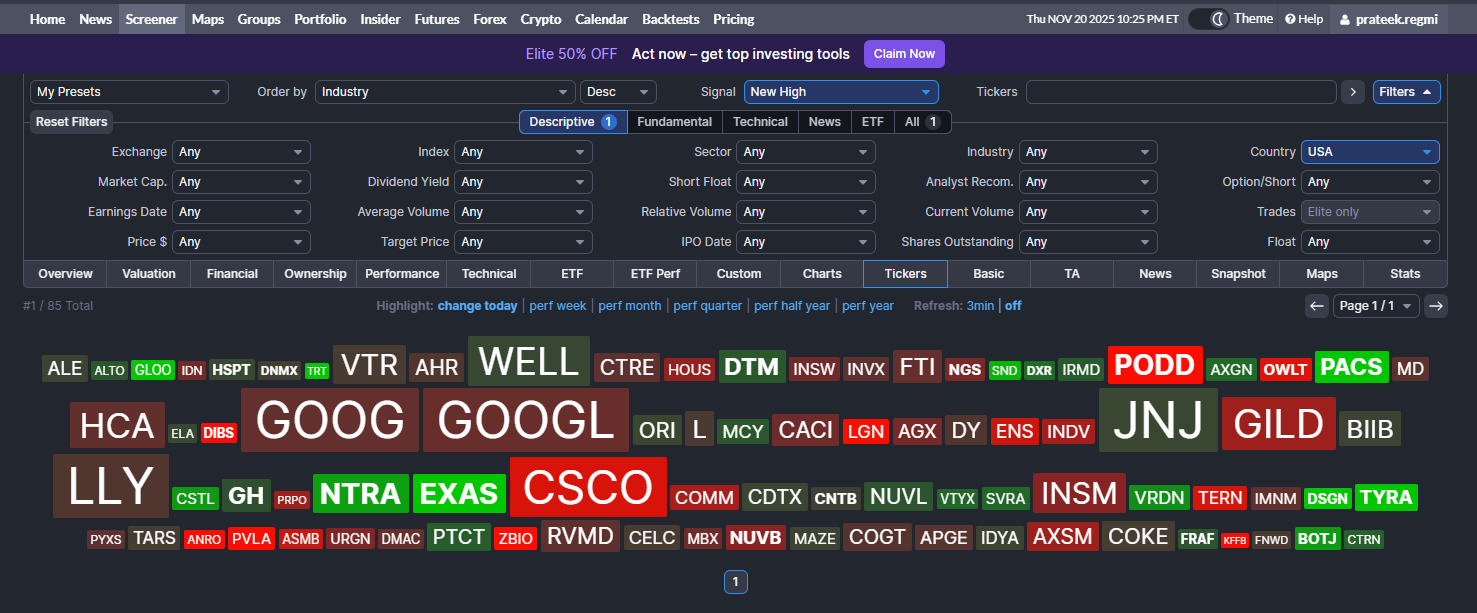1477x613 pixels.
Task: Open the Sector filter dropdown
Action: [x=806, y=152]
